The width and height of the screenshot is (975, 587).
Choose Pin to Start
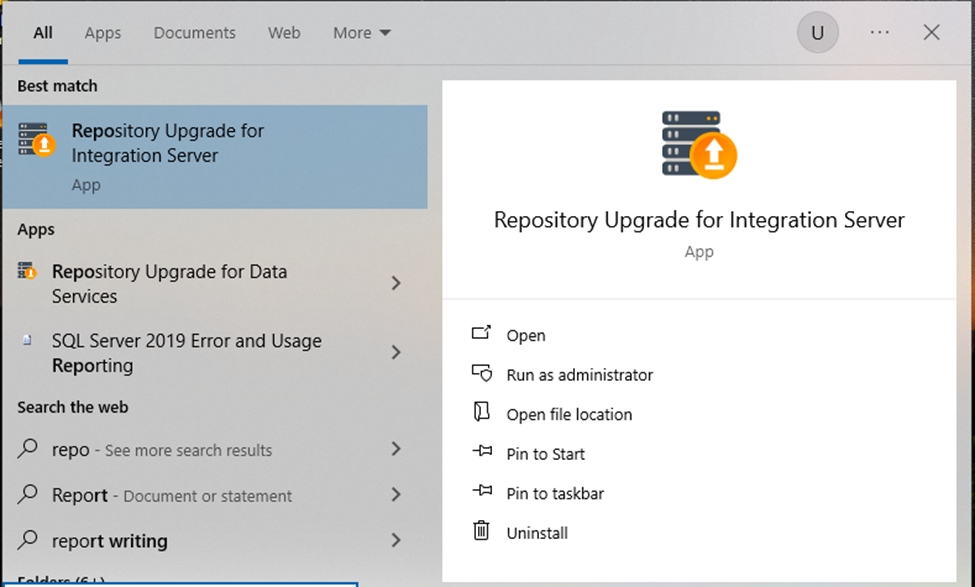pyautogui.click(x=545, y=453)
